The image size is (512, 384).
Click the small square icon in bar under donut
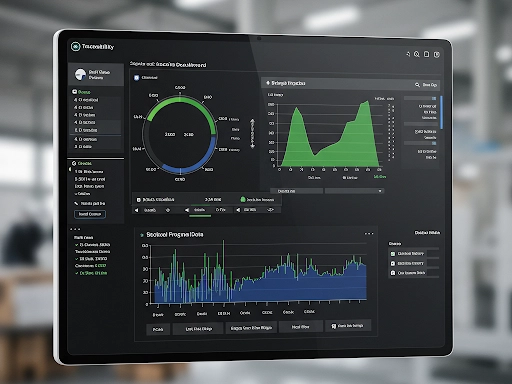click(x=139, y=200)
